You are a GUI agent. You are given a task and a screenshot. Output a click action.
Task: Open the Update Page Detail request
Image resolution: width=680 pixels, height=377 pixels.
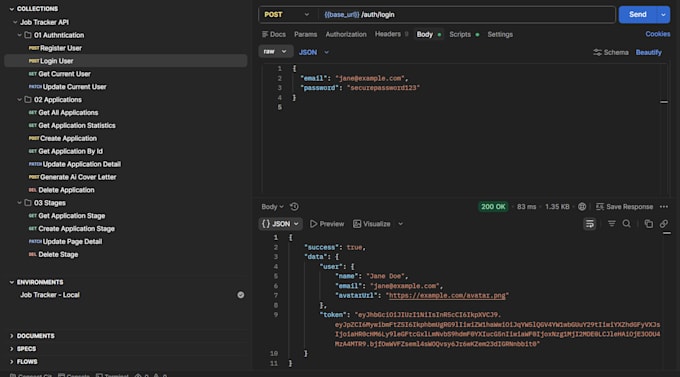(x=126, y=242)
